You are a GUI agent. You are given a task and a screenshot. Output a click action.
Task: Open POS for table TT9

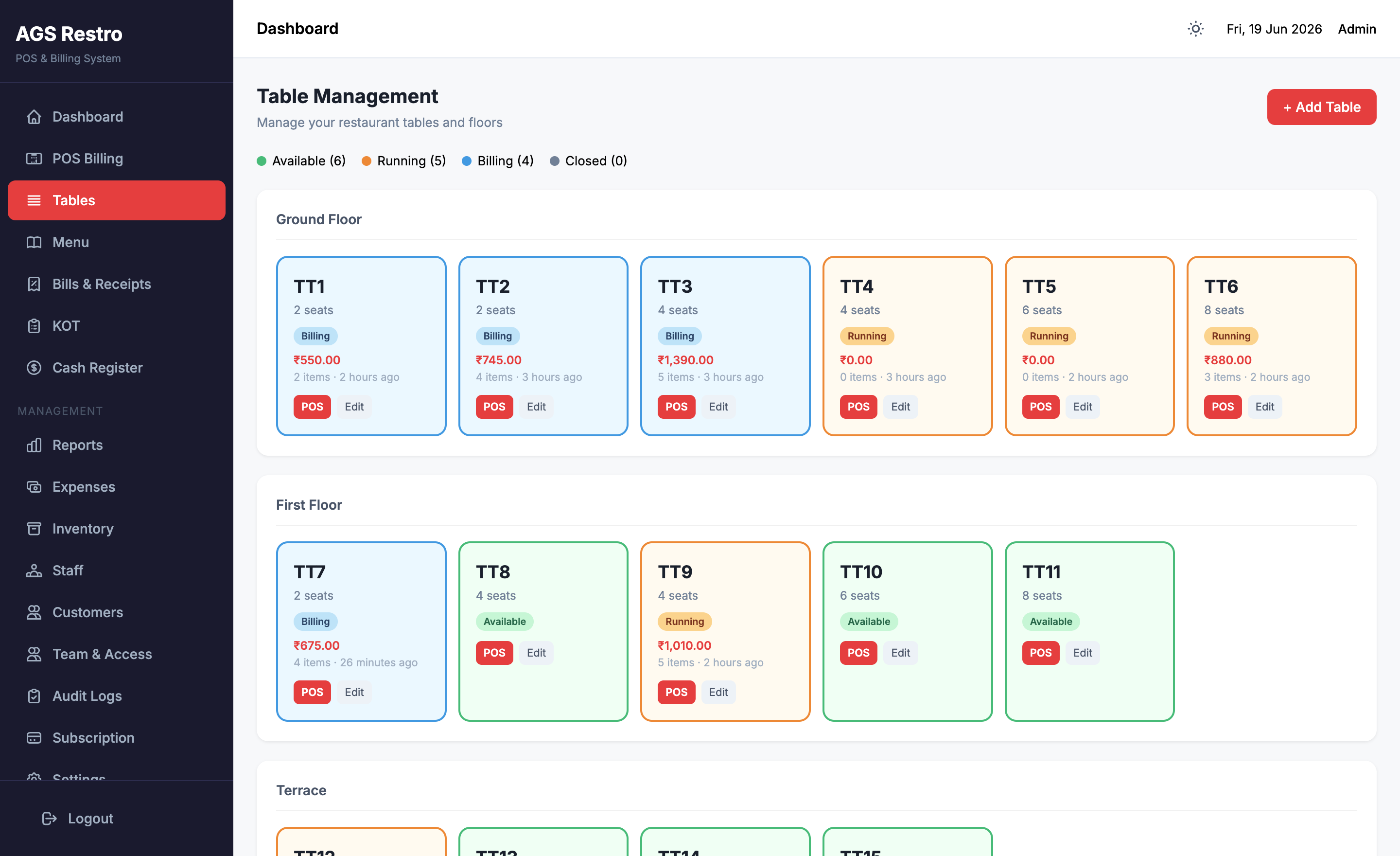676,692
